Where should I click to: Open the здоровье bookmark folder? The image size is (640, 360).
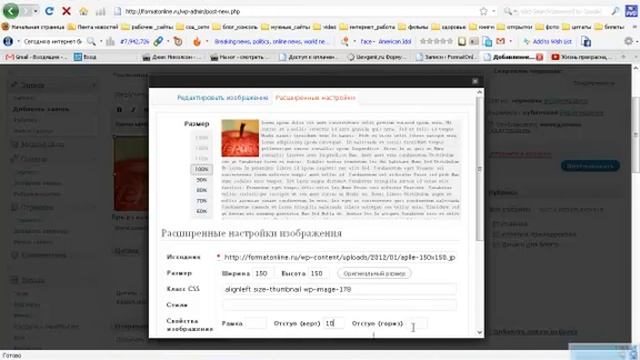coord(449,27)
